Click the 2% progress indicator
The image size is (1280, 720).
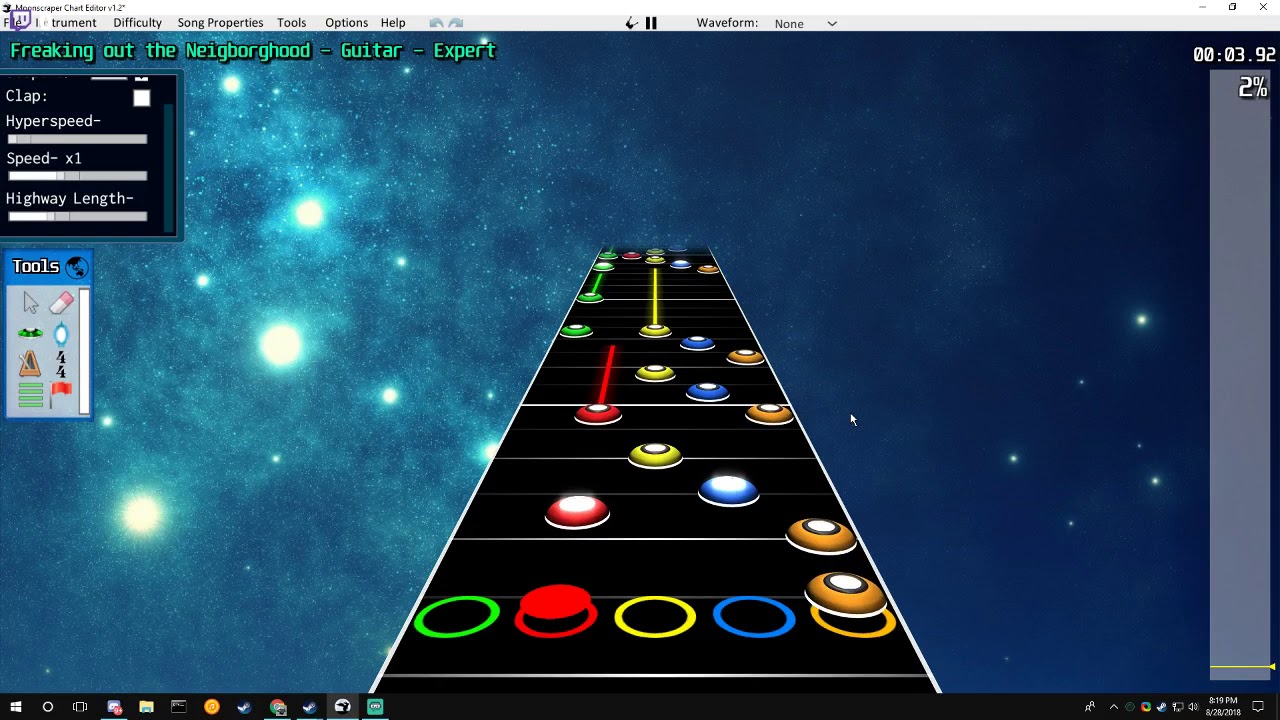click(1253, 88)
